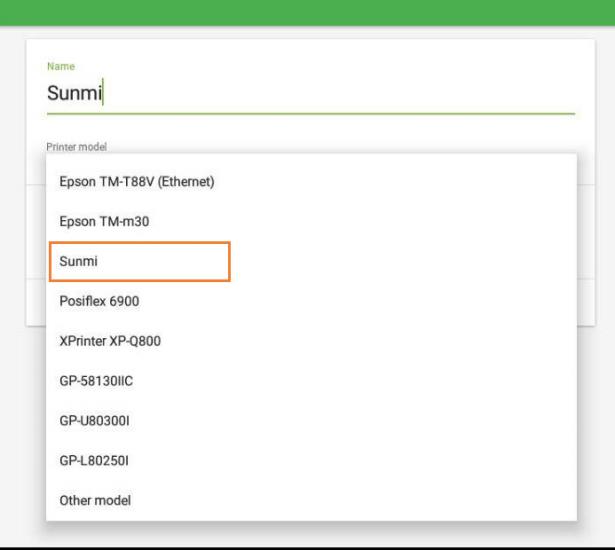615x550 pixels.
Task: Select Sunmi printer model option
Action: coord(311,261)
